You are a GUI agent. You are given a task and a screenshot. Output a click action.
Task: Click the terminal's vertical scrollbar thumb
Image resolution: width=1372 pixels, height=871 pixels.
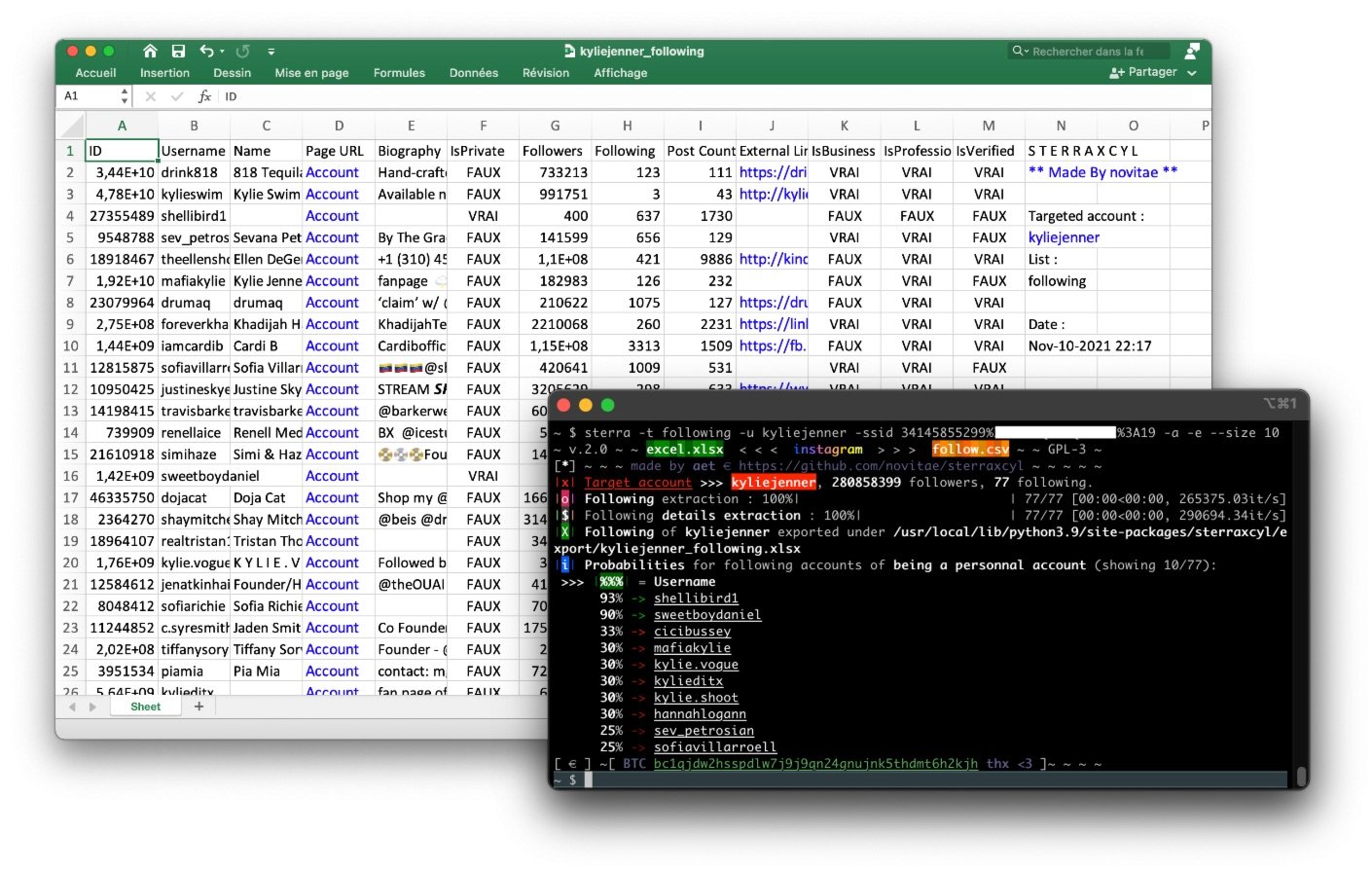[1300, 777]
